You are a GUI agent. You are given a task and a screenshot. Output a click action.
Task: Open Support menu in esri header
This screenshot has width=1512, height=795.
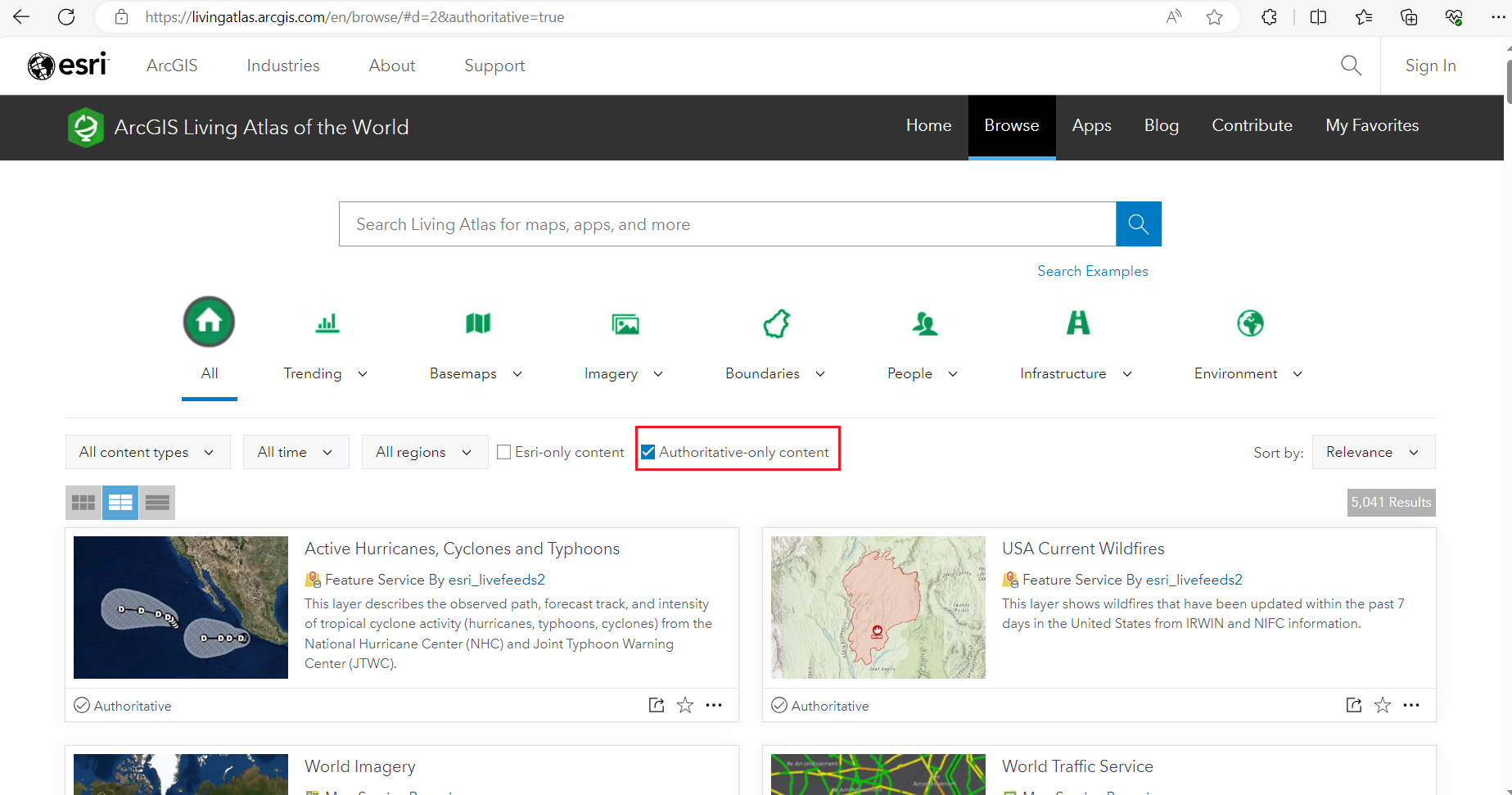pos(494,65)
